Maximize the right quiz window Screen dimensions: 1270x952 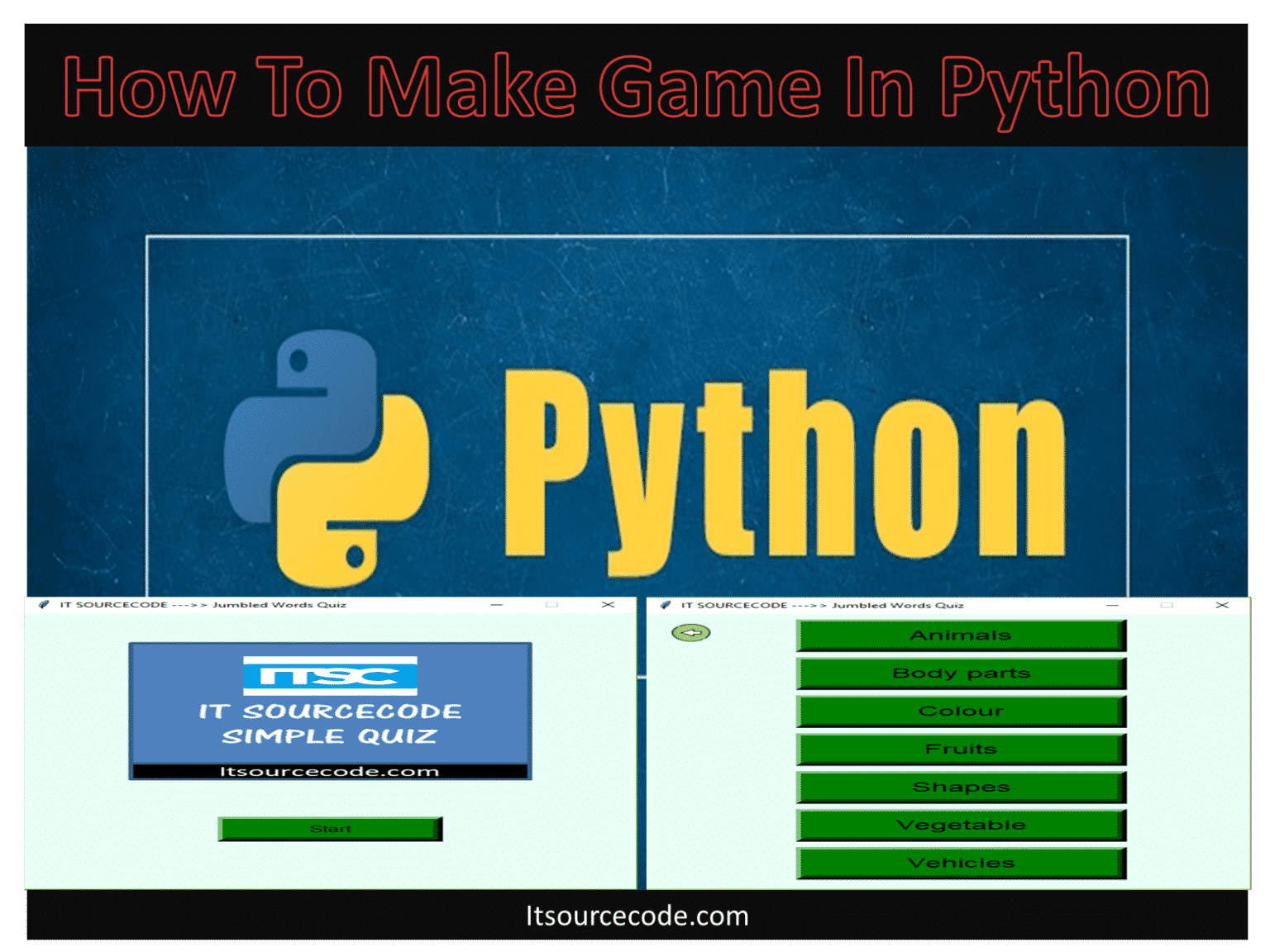(x=1167, y=605)
